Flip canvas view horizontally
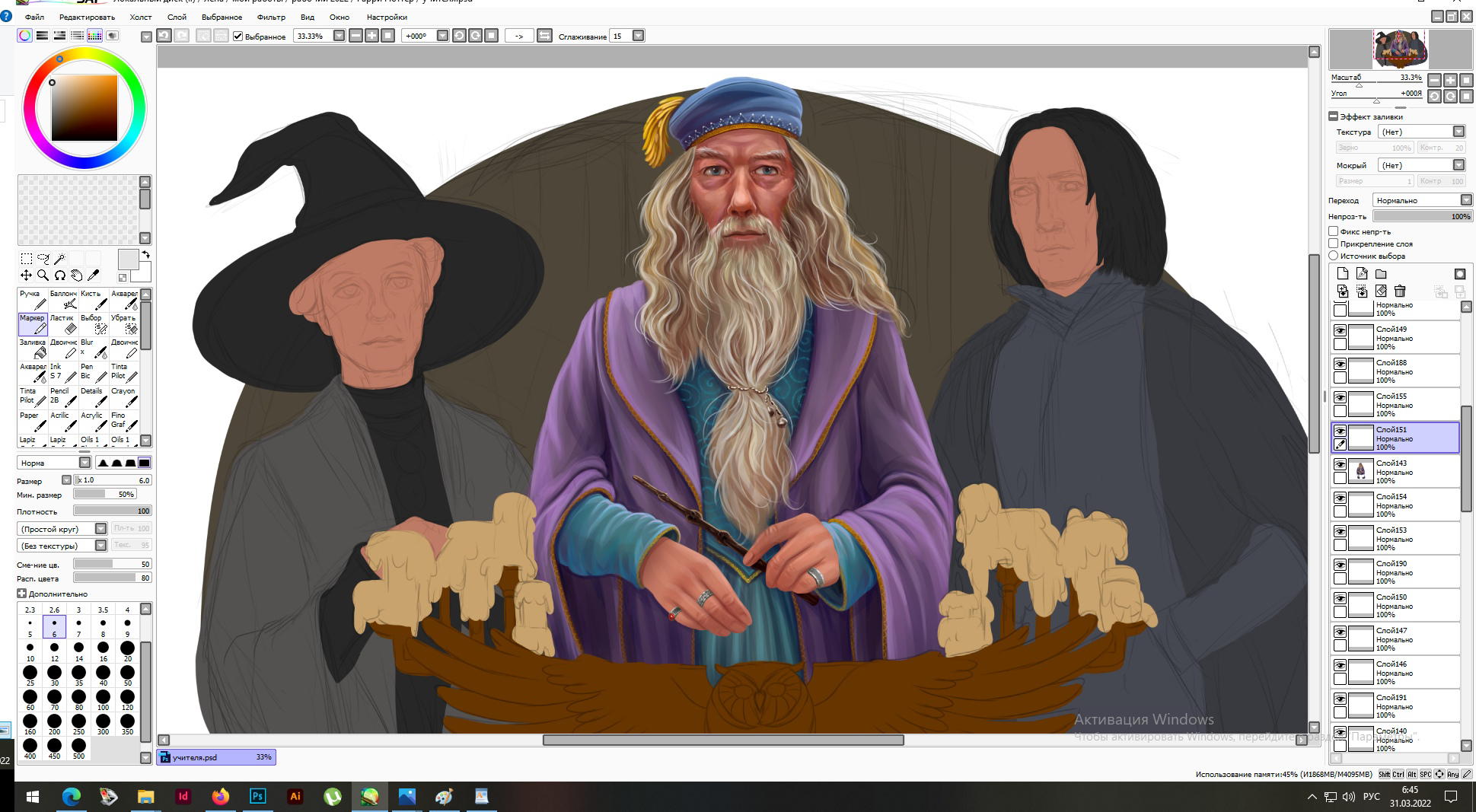The width and height of the screenshot is (1476, 812). pyautogui.click(x=544, y=36)
